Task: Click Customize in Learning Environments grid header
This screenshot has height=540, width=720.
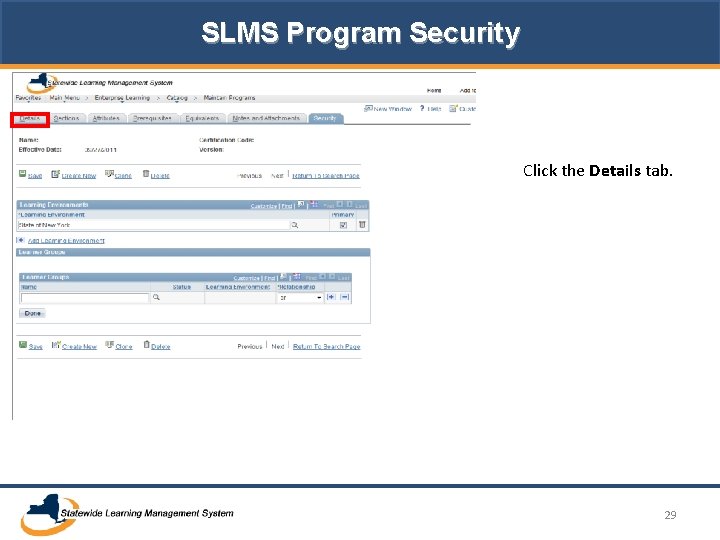Action: tap(264, 206)
